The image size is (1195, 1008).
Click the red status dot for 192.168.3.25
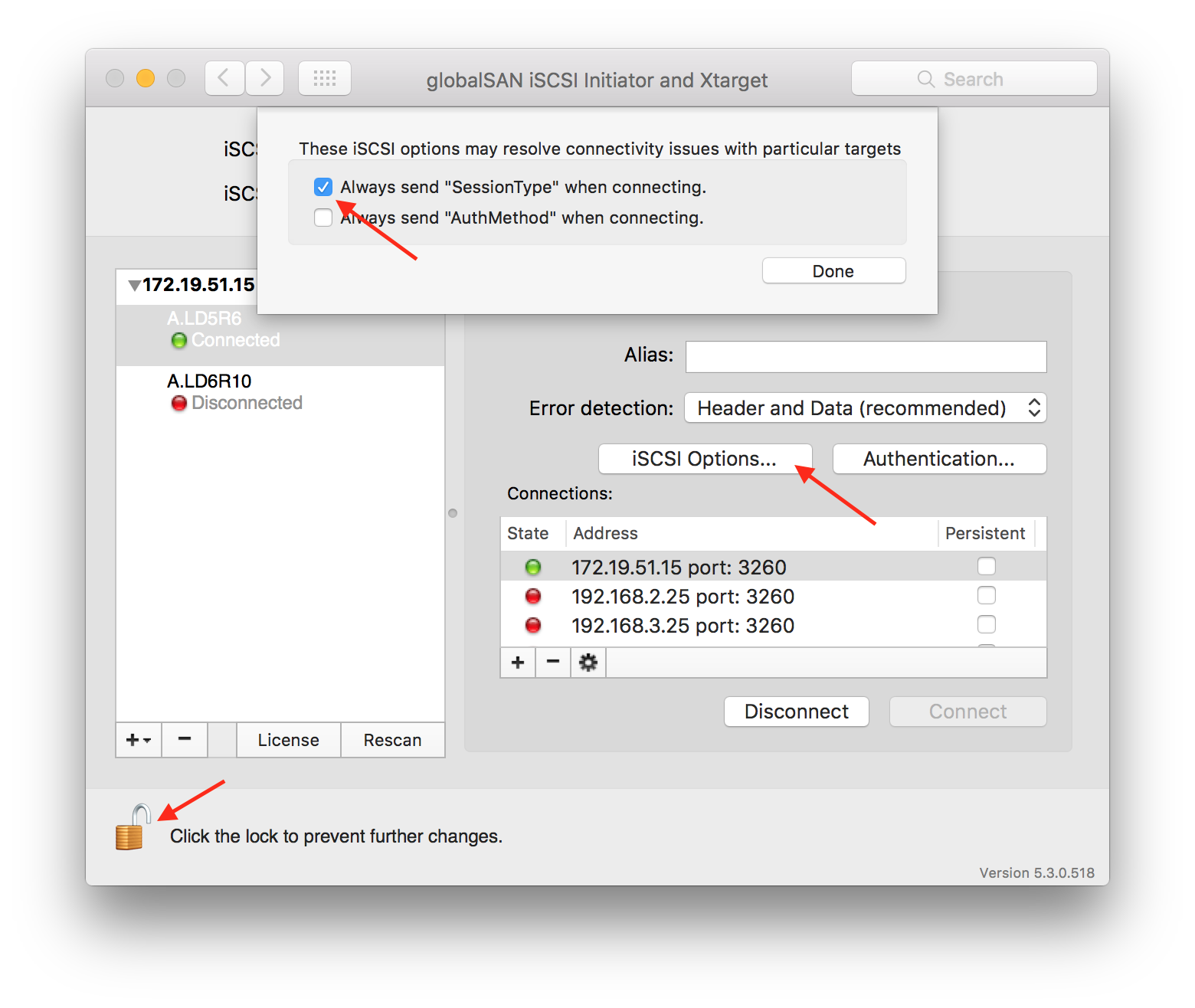(533, 625)
